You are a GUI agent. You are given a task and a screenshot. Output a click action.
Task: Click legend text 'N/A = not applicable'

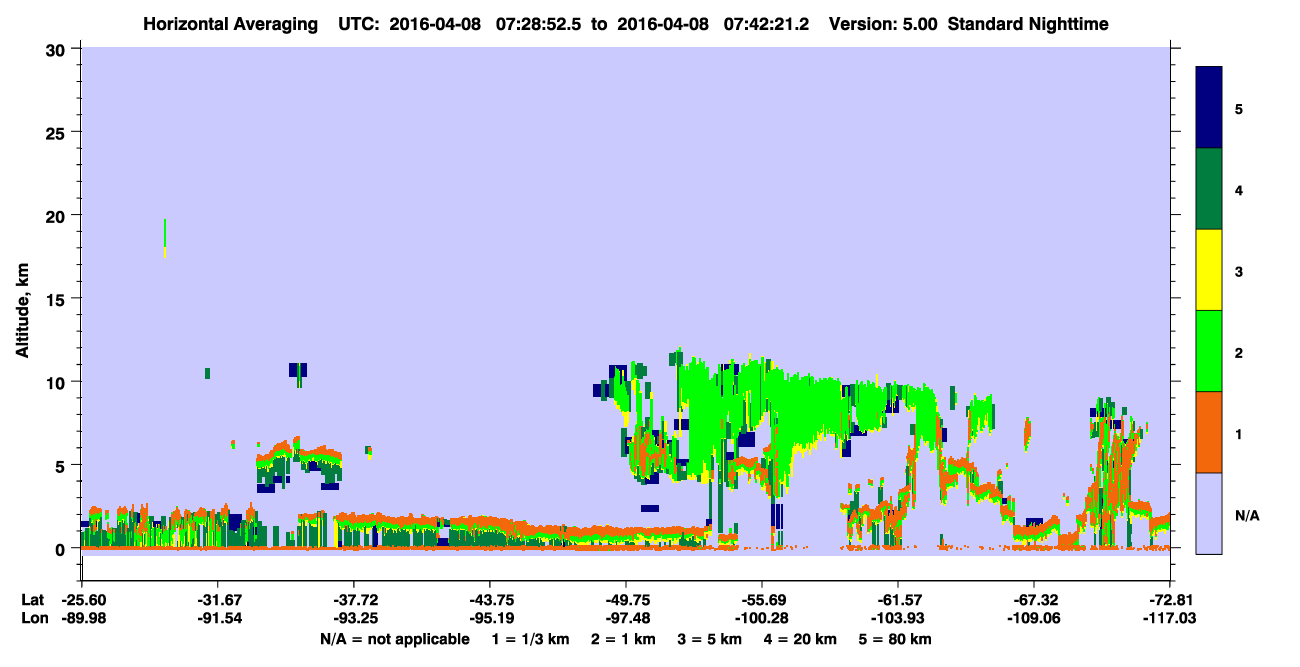(394, 639)
